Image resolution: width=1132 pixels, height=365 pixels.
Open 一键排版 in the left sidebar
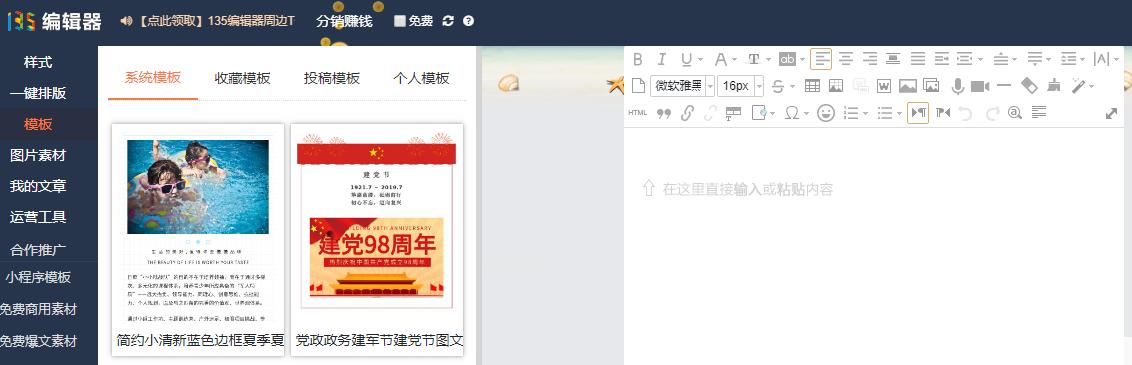(38, 93)
